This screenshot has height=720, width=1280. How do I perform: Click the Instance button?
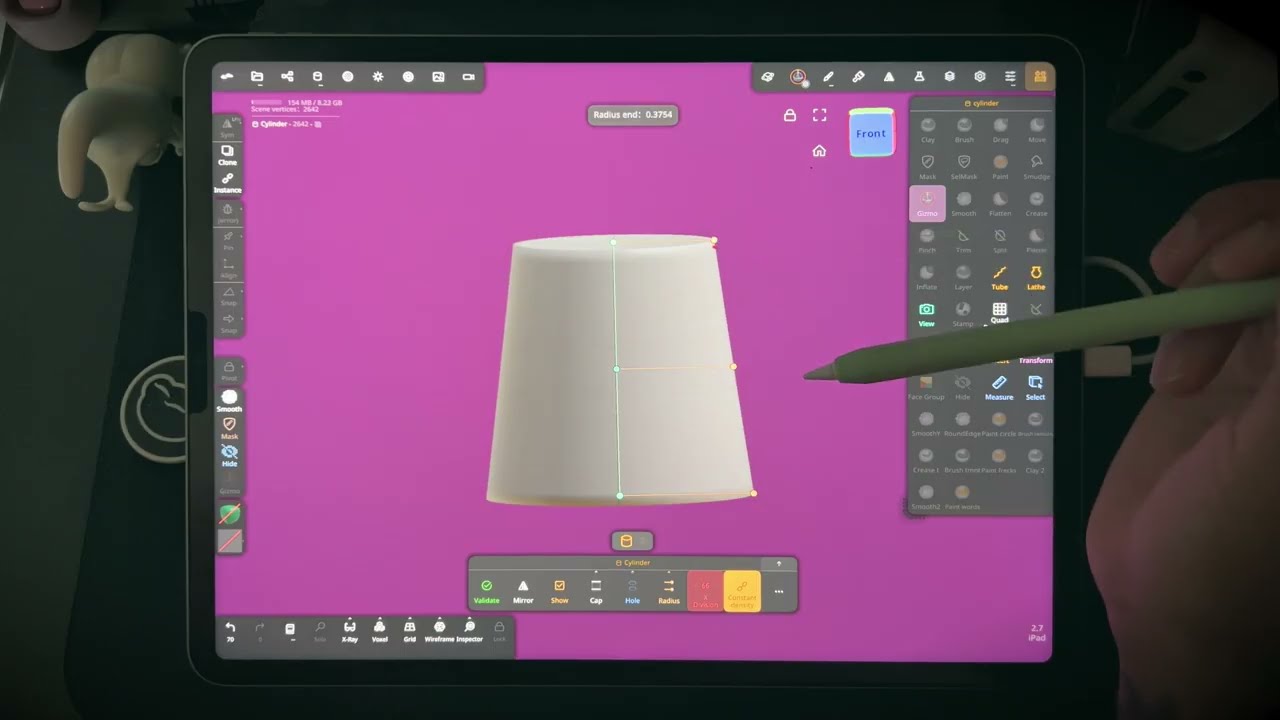[228, 183]
